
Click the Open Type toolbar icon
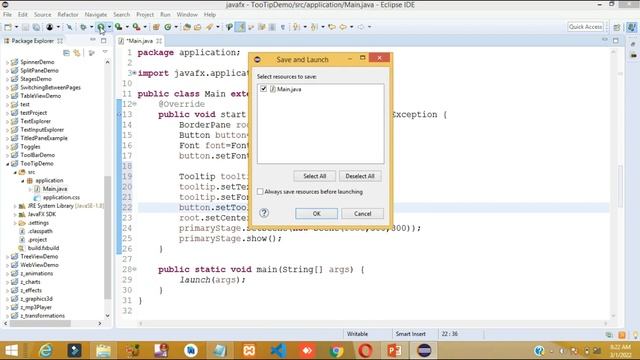(187, 27)
